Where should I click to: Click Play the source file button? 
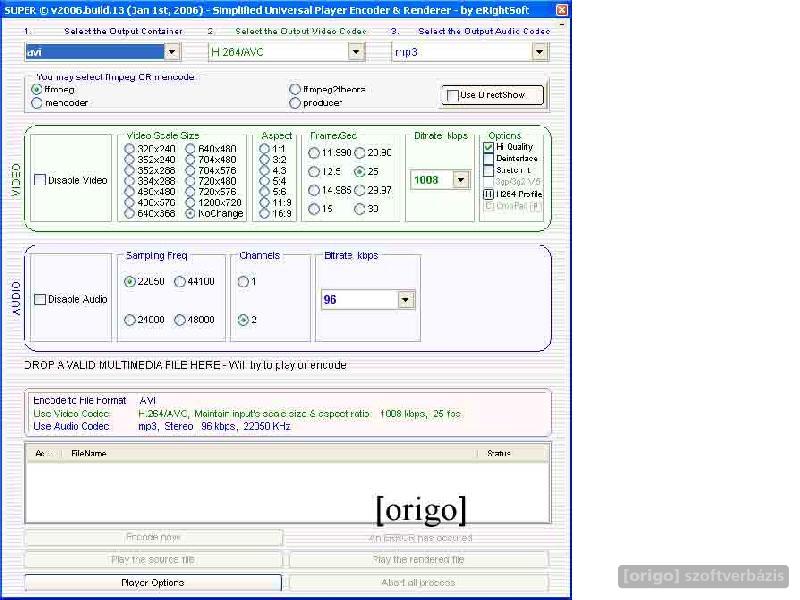click(x=153, y=560)
